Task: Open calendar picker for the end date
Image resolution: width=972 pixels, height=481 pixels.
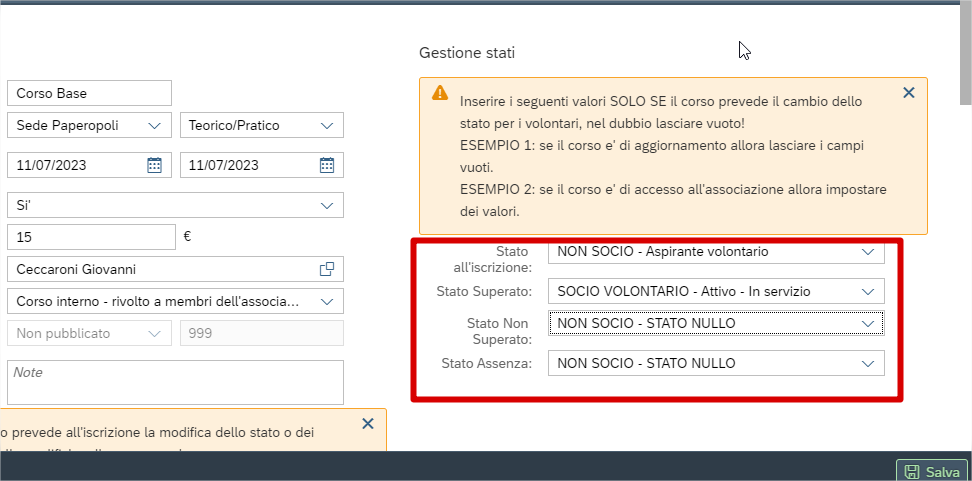Action: [327, 165]
